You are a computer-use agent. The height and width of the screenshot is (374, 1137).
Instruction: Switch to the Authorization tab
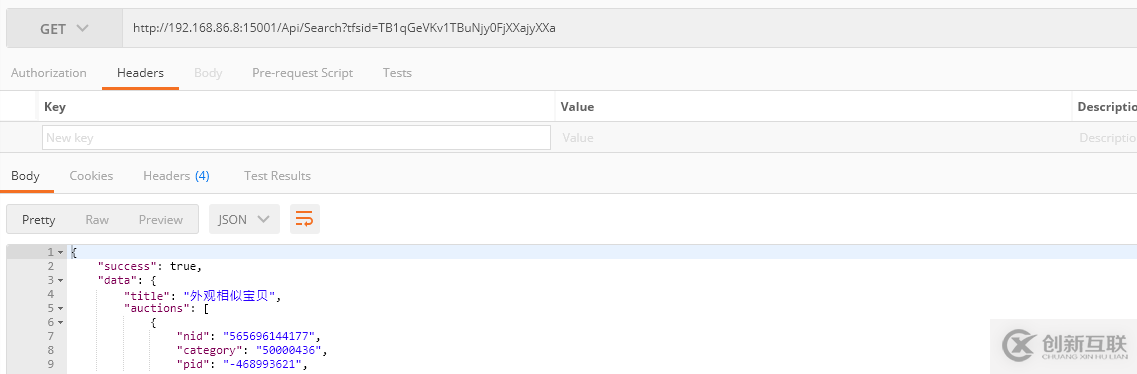[49, 73]
